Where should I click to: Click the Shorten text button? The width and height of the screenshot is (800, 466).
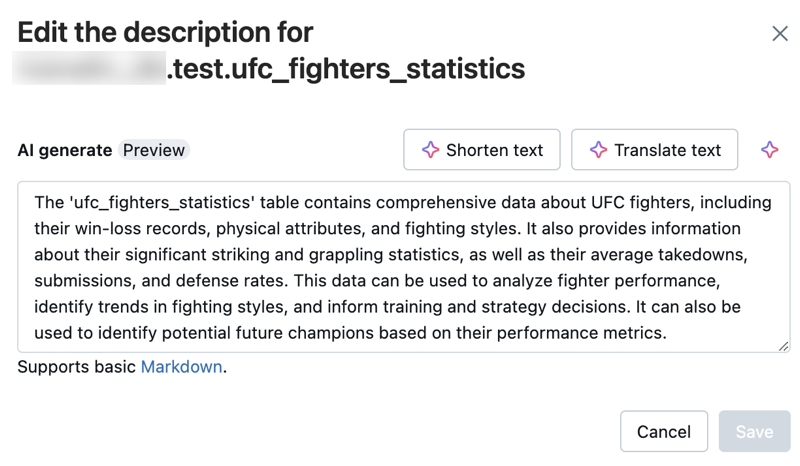pyautogui.click(x=482, y=150)
